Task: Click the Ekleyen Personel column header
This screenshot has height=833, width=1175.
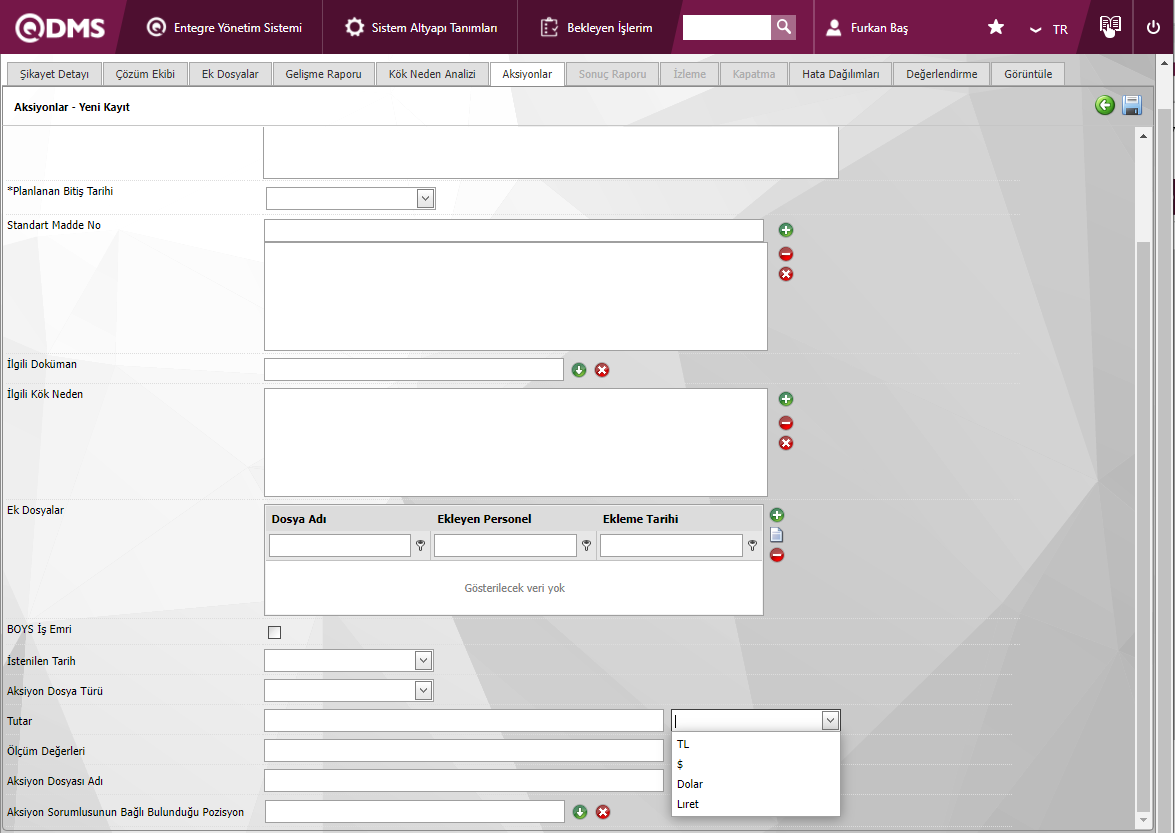Action: [484, 519]
